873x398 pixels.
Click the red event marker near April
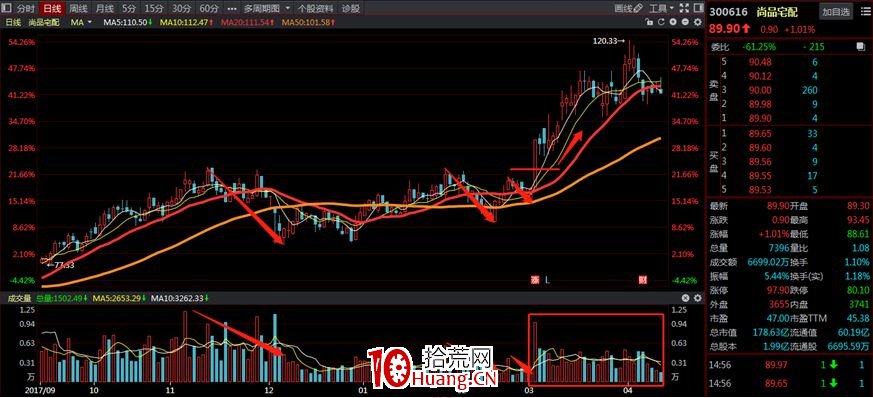click(643, 281)
